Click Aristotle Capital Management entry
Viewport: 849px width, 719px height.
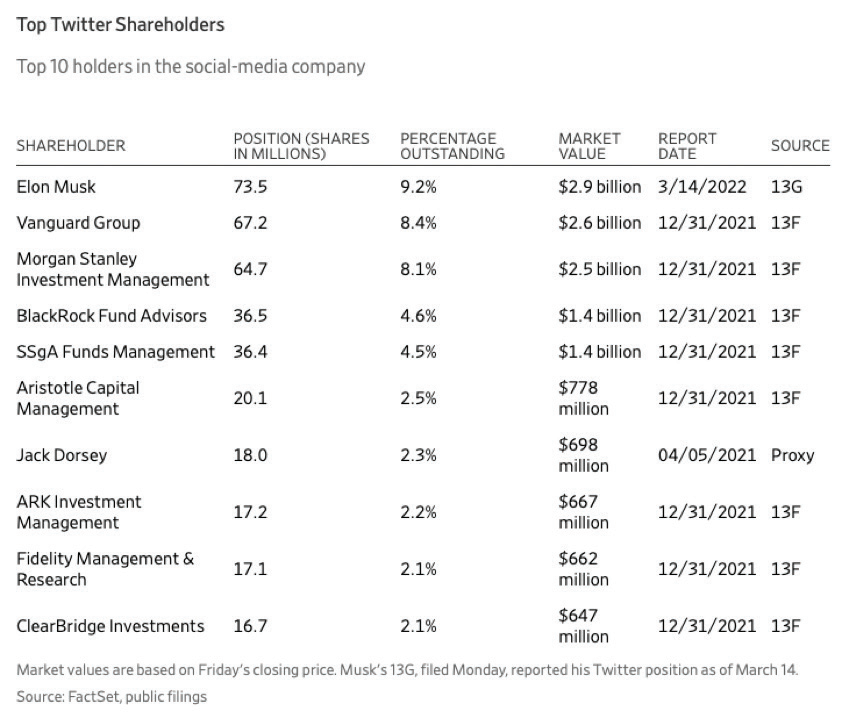tap(78, 398)
